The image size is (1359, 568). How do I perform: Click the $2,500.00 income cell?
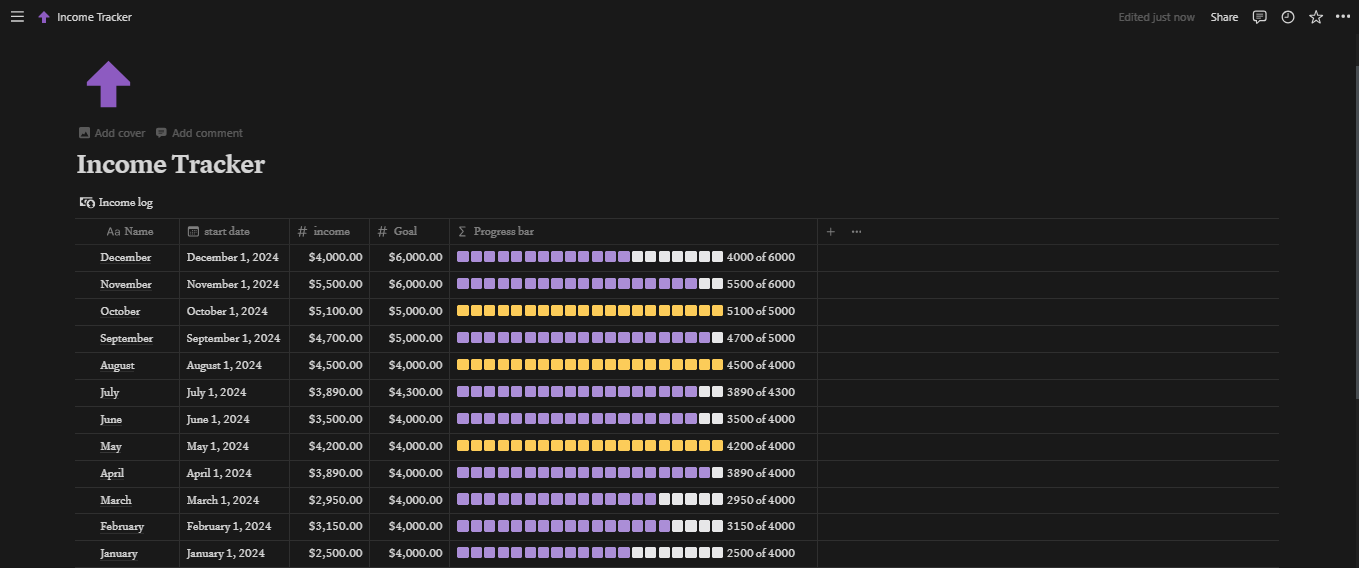[330, 554]
